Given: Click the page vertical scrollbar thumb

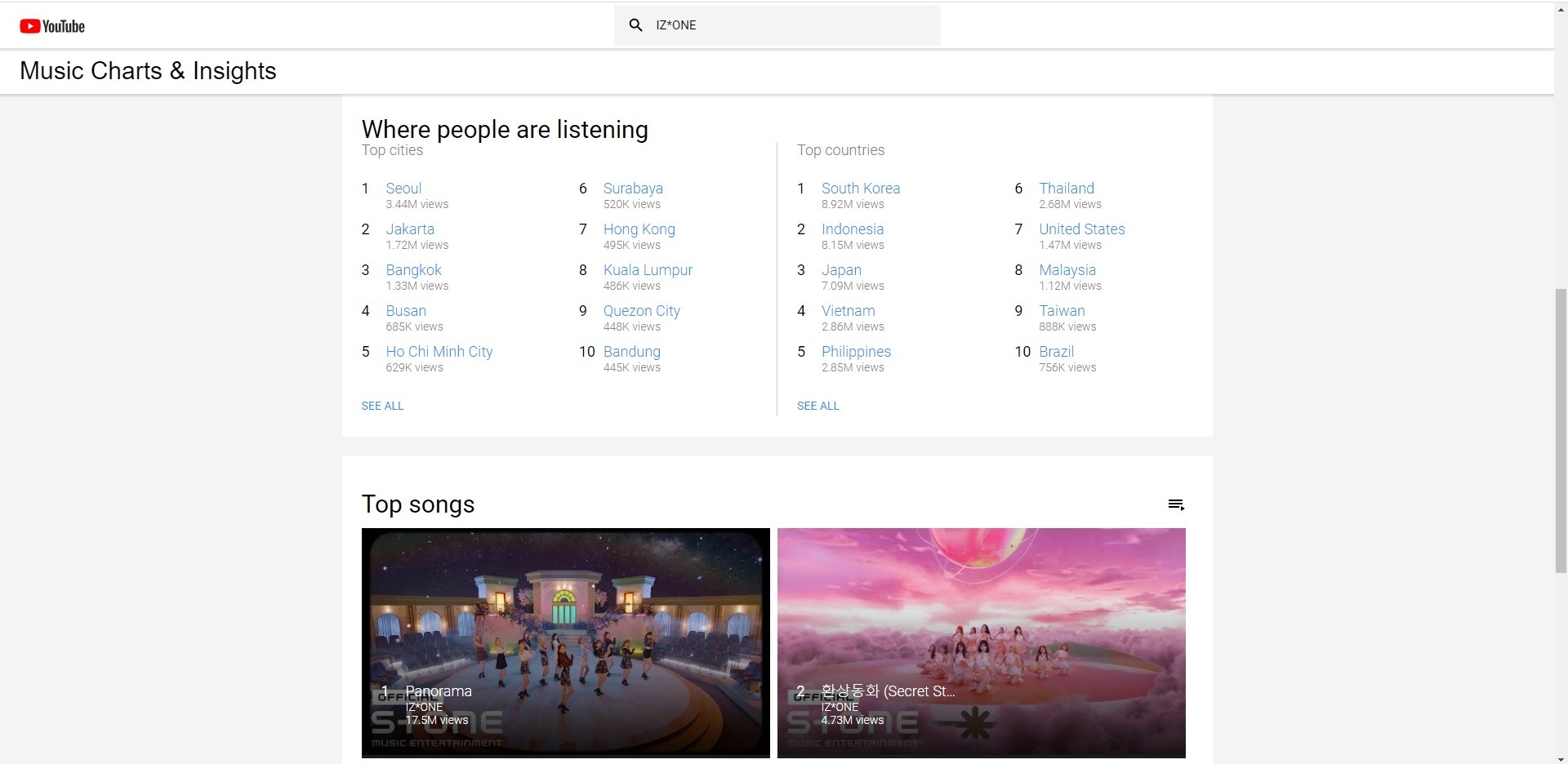Looking at the screenshot, I should click(x=1561, y=430).
